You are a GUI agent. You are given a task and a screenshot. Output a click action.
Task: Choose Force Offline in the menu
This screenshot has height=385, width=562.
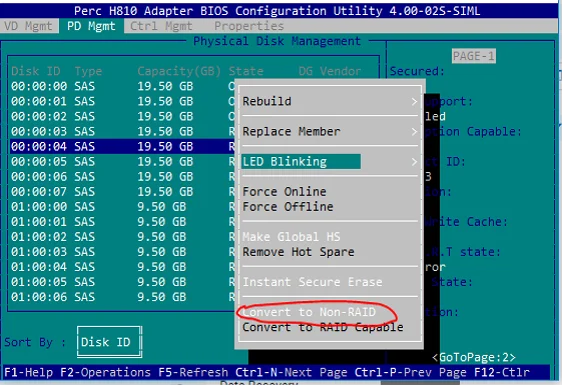pos(288,207)
